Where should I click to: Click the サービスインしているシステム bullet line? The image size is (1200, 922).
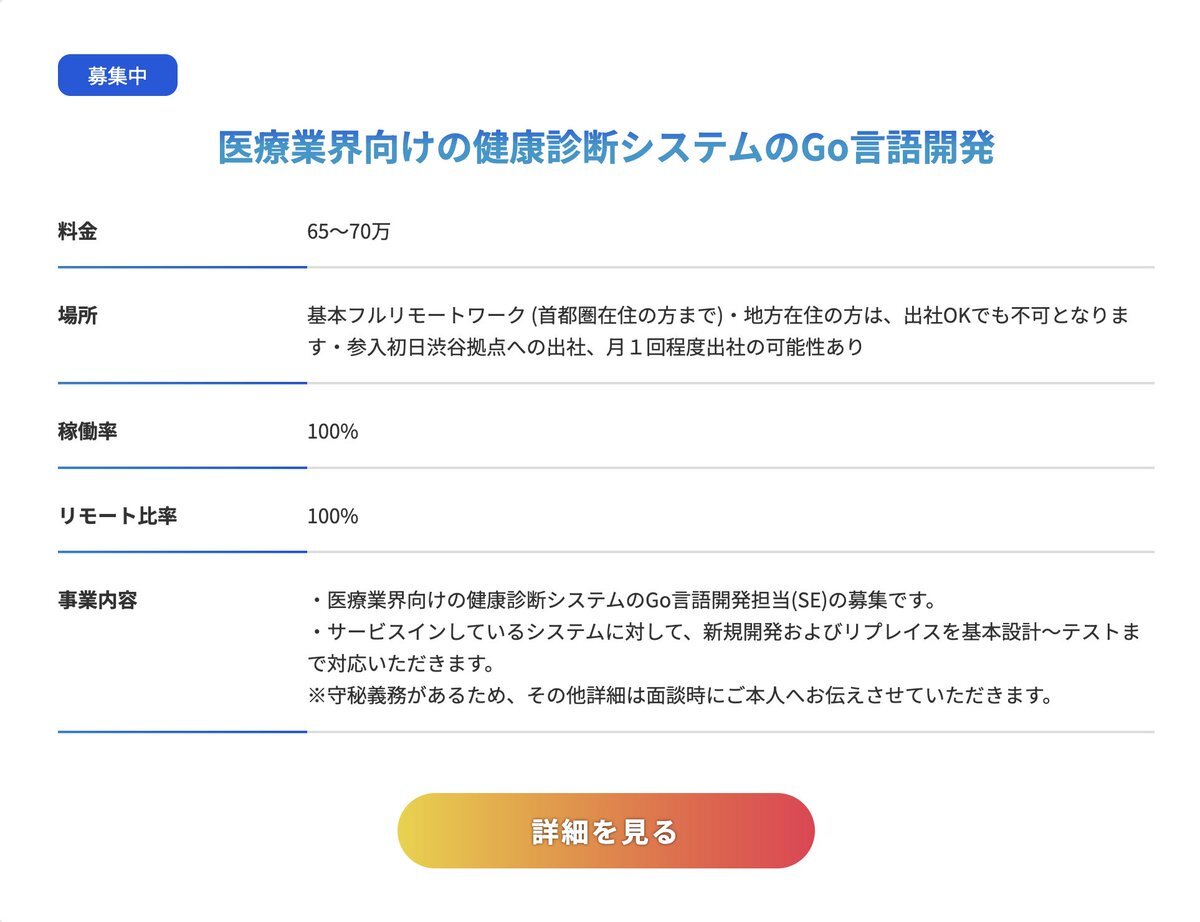click(724, 632)
